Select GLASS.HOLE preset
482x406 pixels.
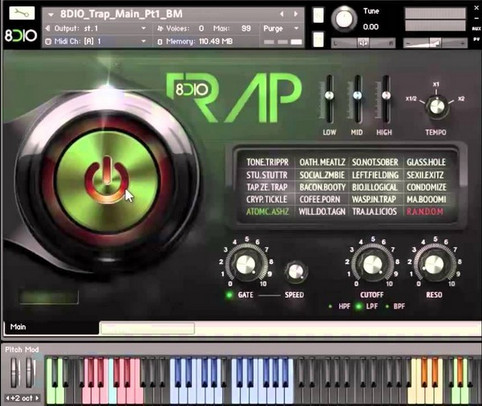[x=426, y=162]
